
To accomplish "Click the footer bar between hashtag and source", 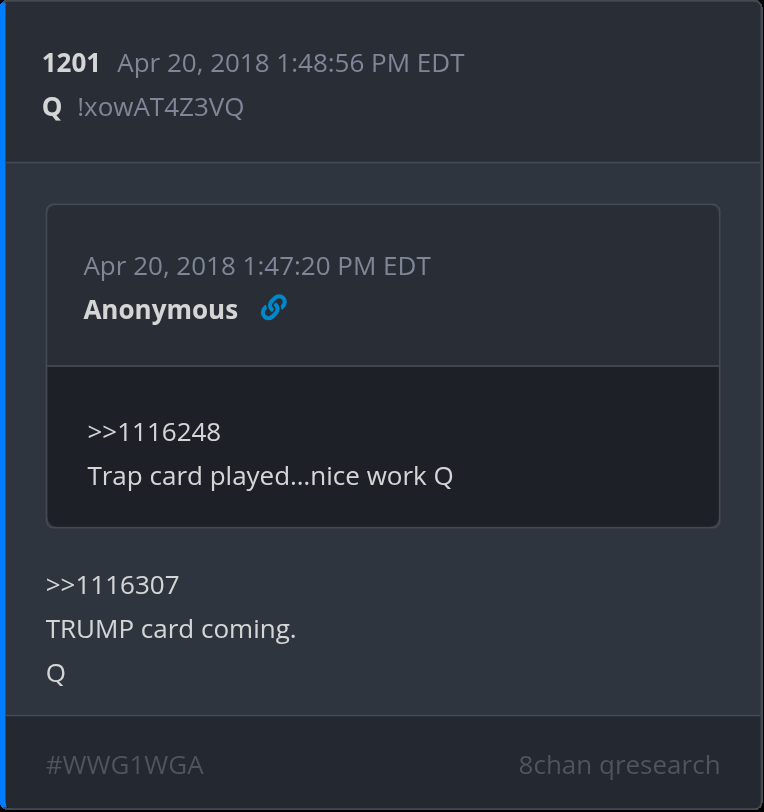I will [x=361, y=765].
